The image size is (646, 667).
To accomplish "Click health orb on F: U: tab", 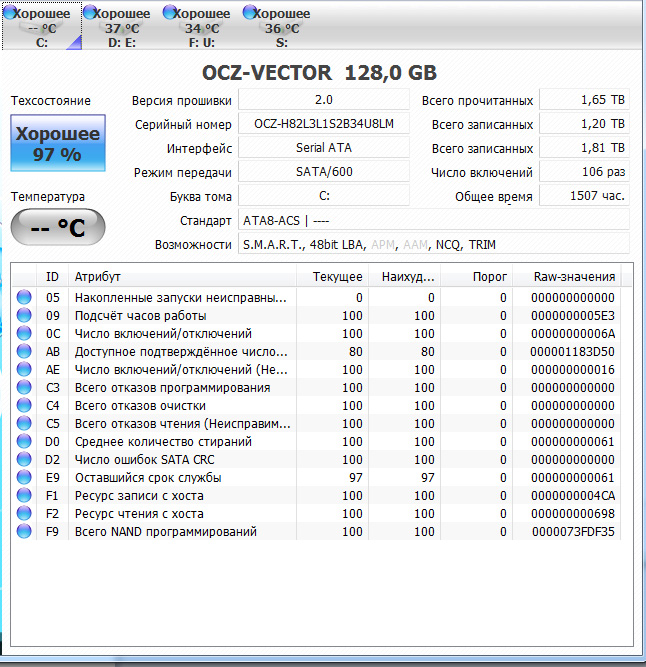I will (x=170, y=12).
